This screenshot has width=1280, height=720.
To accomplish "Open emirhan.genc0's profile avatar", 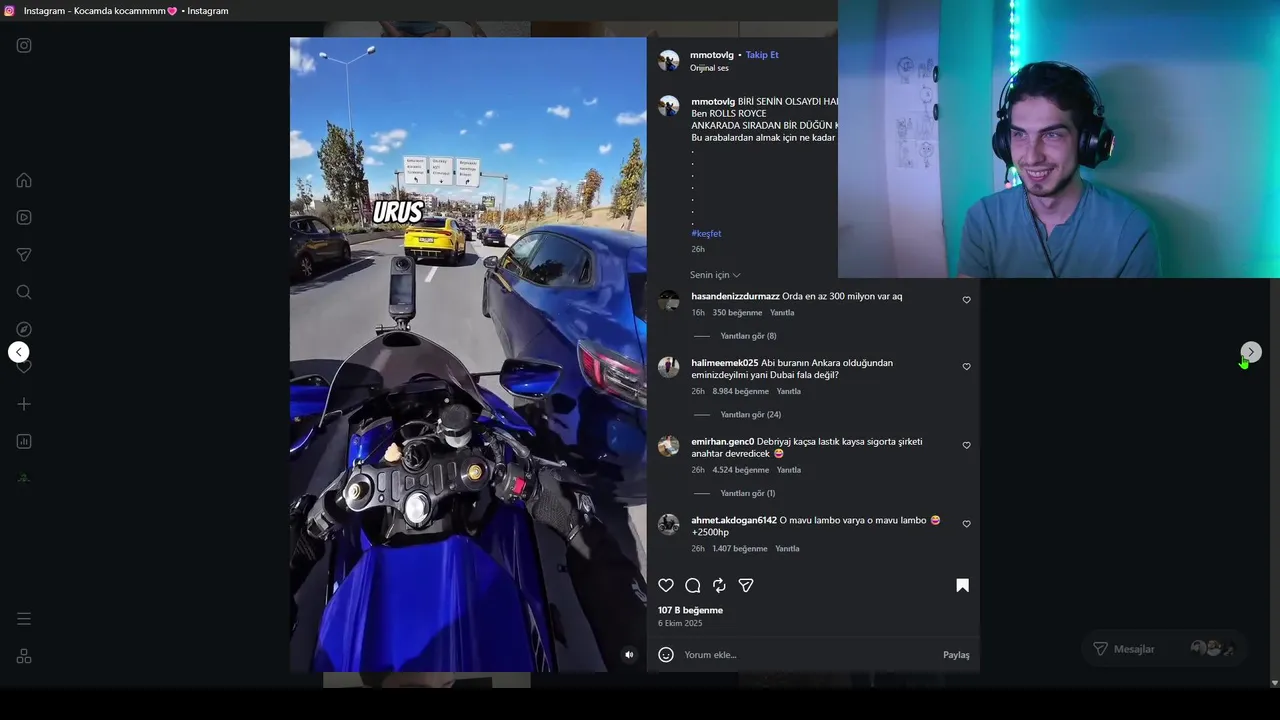I will (x=669, y=446).
